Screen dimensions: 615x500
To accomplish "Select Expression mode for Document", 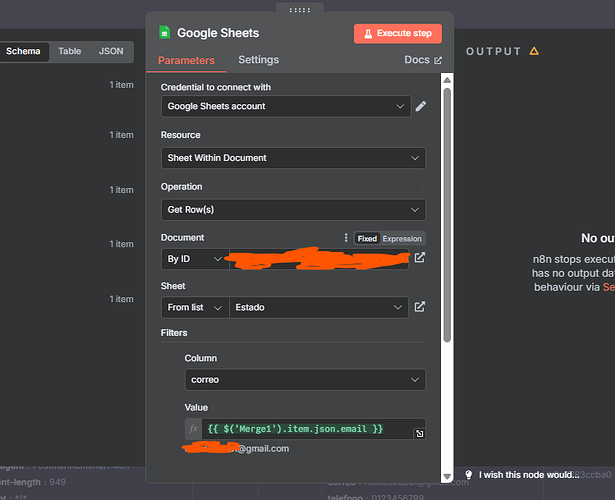I will (x=402, y=239).
